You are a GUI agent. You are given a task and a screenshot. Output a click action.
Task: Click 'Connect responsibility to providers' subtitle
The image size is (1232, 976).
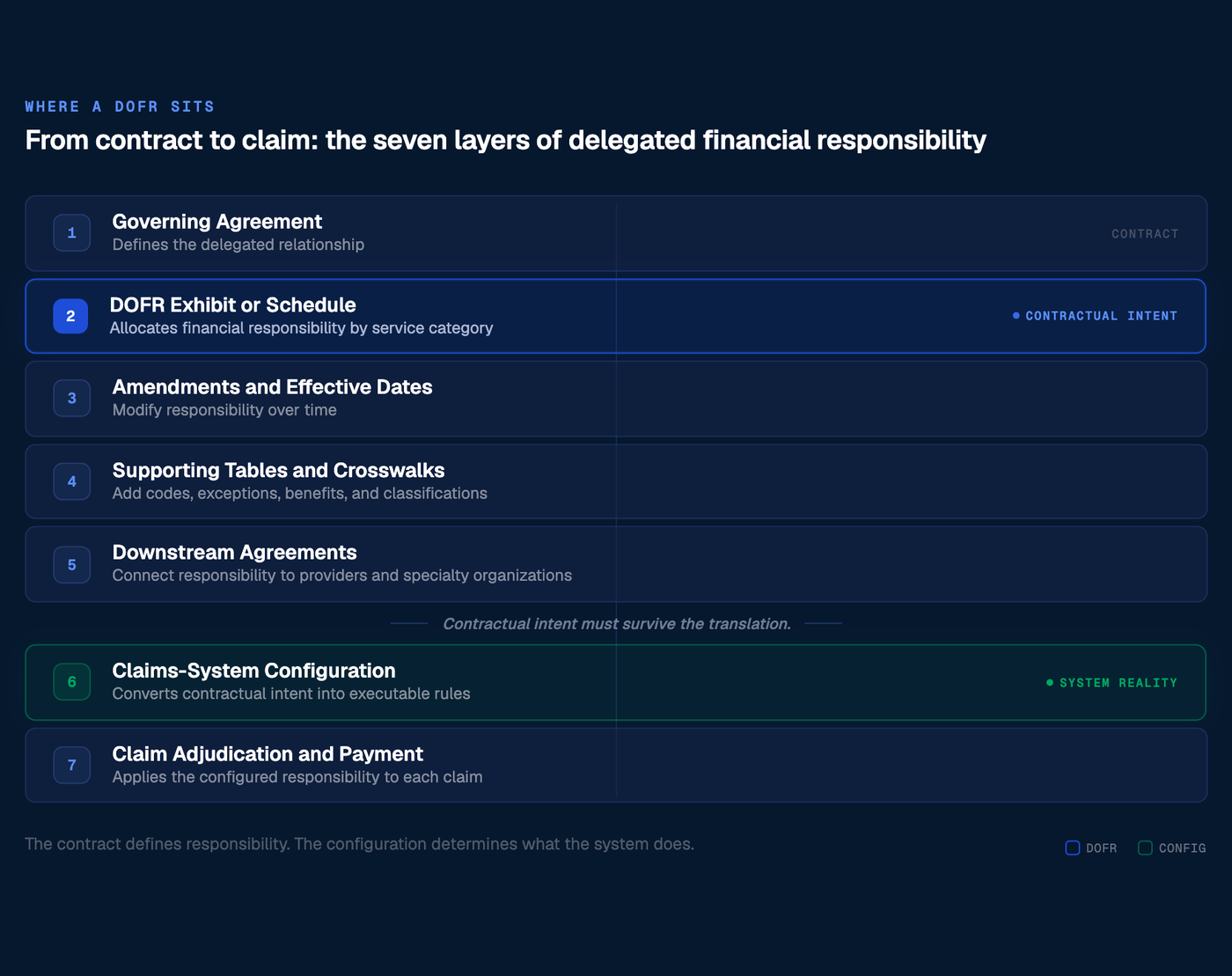point(342,576)
